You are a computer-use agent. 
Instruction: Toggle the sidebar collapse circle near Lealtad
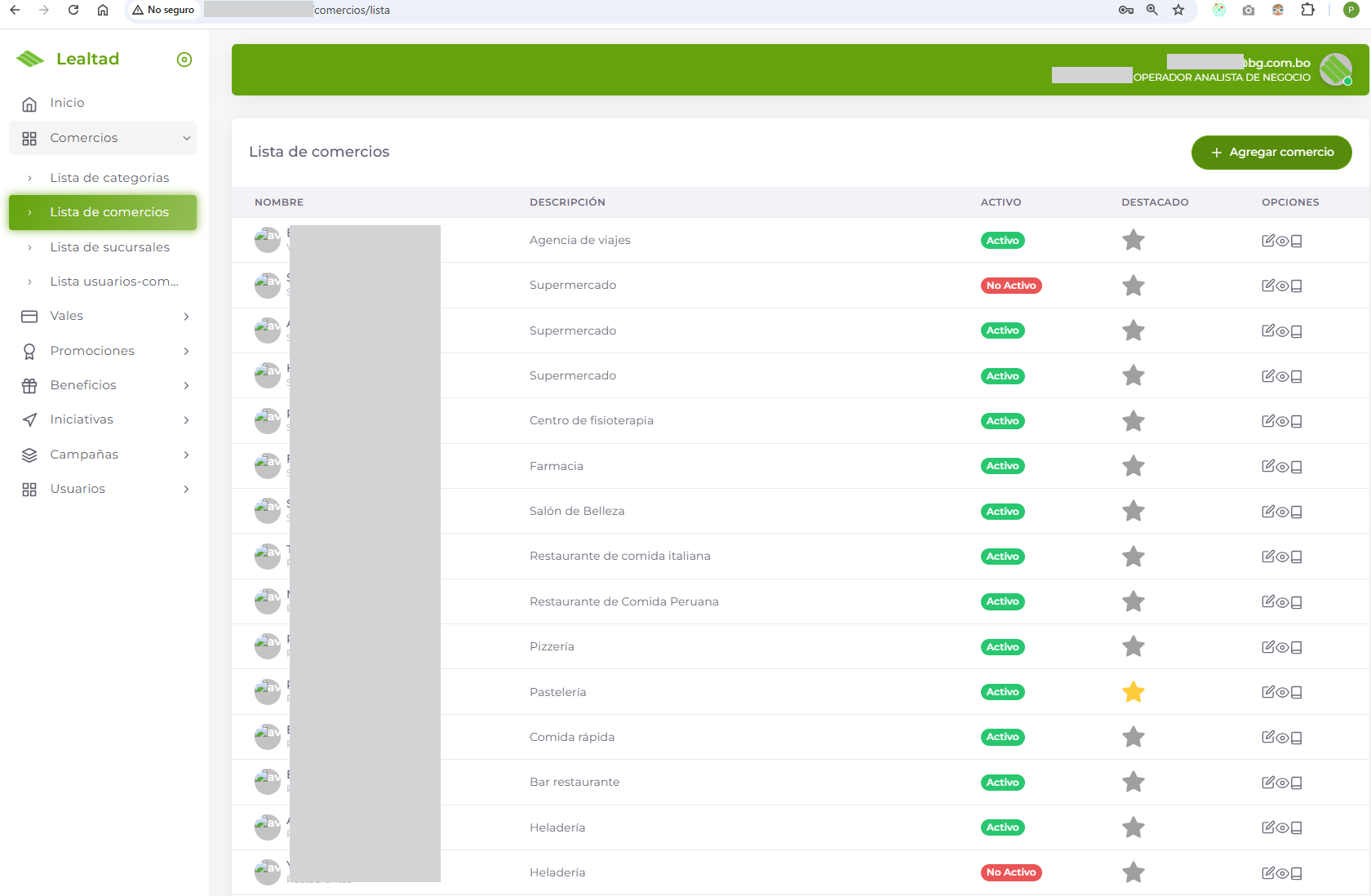click(x=184, y=59)
